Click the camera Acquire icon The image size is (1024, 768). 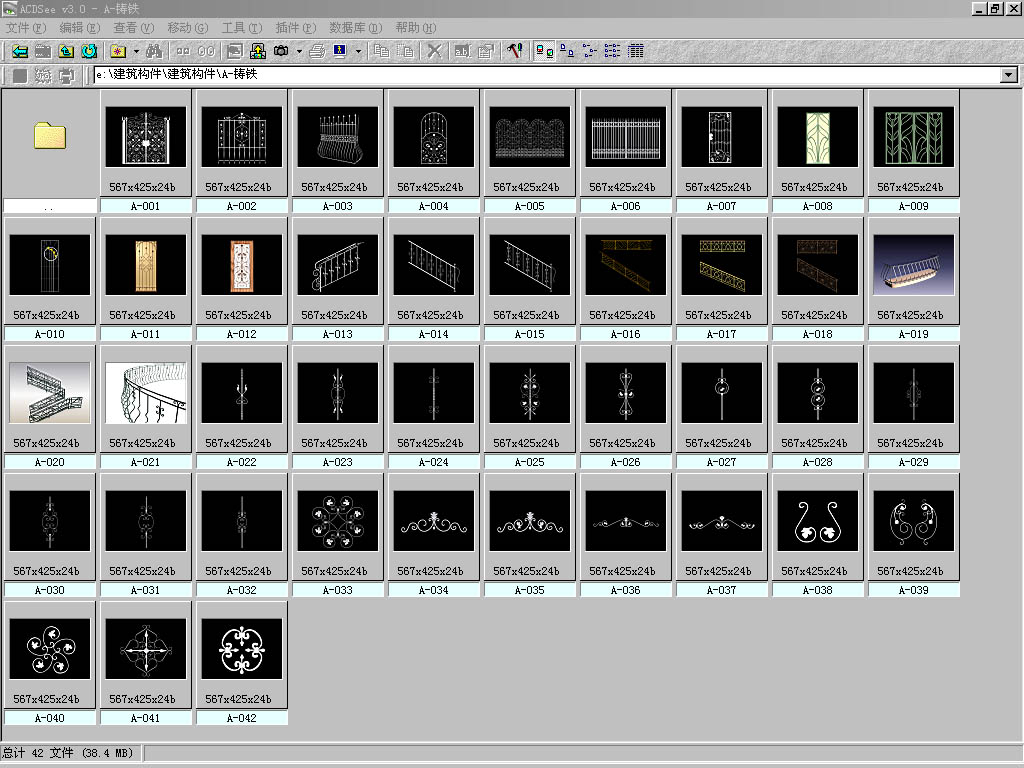tap(281, 50)
